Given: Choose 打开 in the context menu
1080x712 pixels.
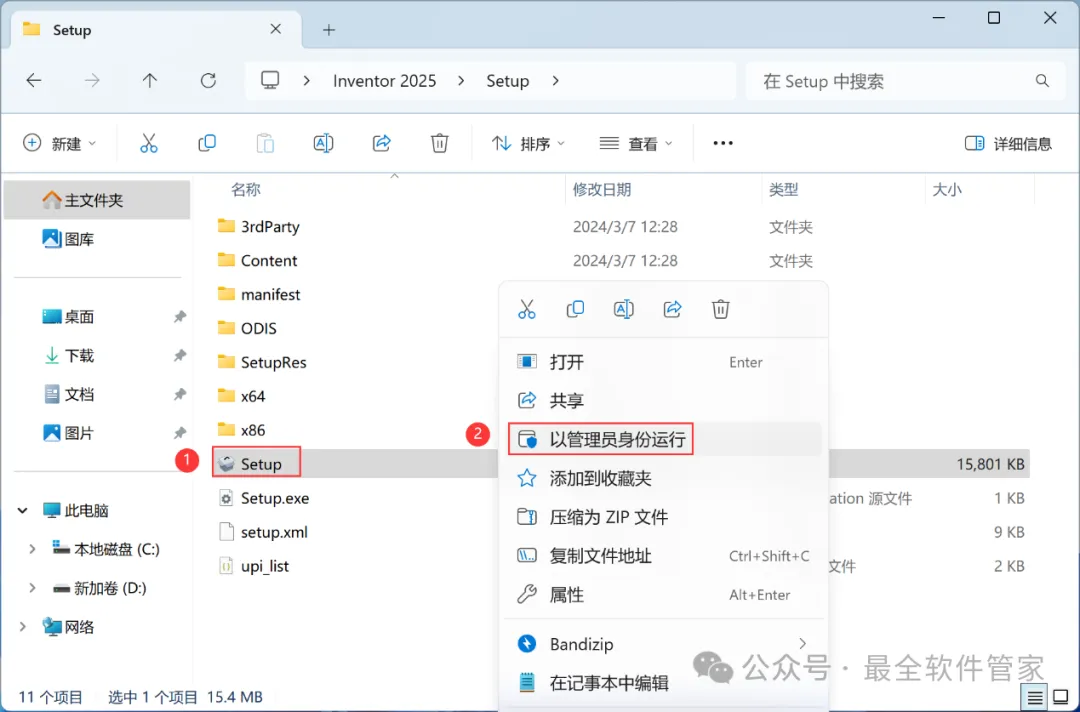Looking at the screenshot, I should coord(664,362).
